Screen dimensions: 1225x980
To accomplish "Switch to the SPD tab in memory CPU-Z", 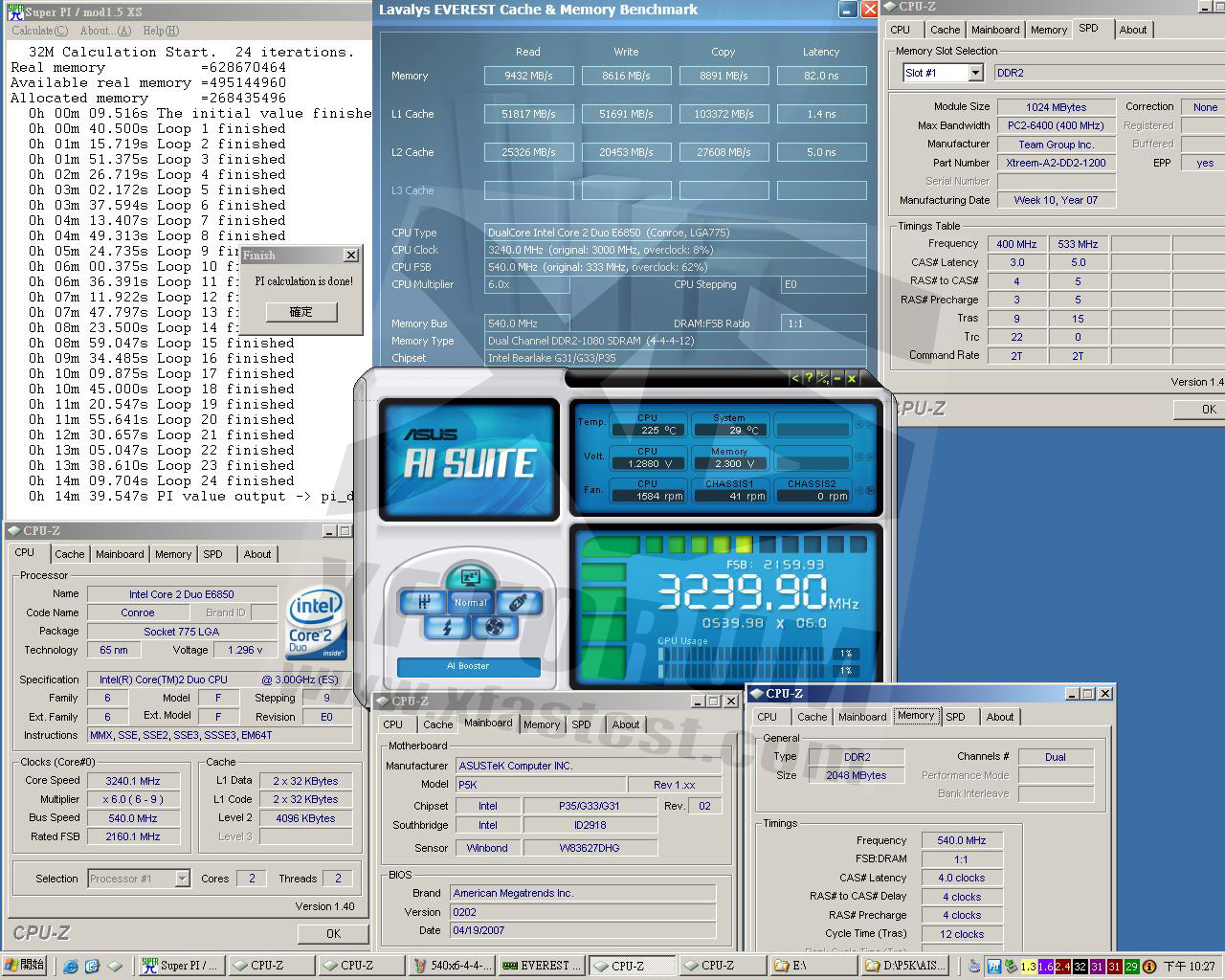I will point(955,717).
